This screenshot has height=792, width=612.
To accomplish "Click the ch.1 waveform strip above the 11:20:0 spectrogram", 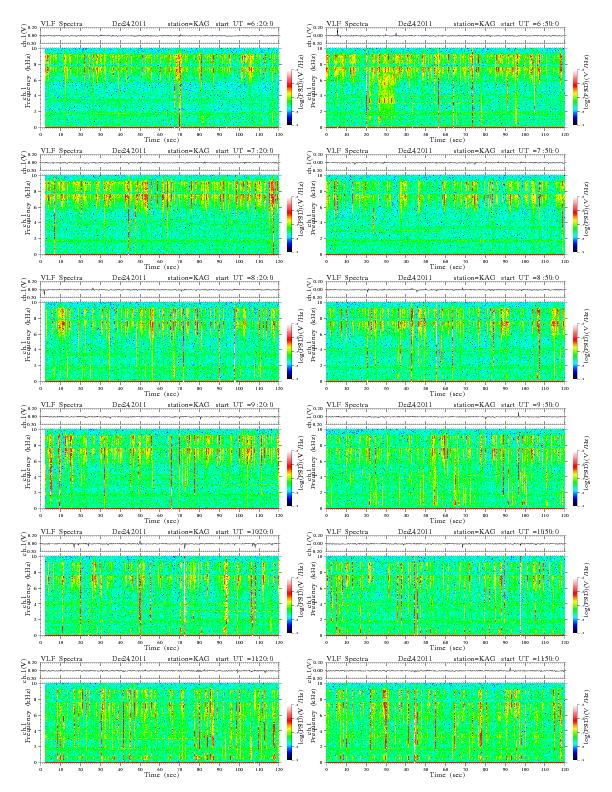I will [160, 671].
